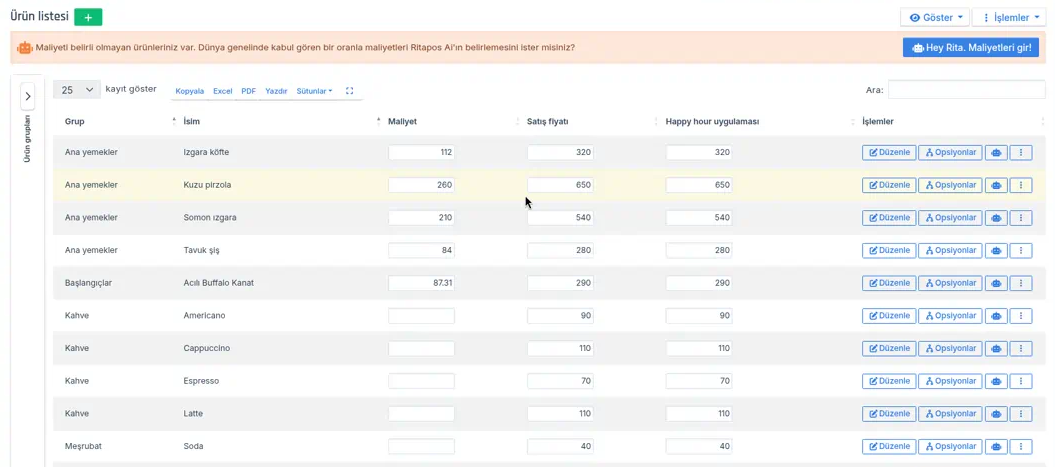Open the three-dot menu for Somon ızgara

1021,218
